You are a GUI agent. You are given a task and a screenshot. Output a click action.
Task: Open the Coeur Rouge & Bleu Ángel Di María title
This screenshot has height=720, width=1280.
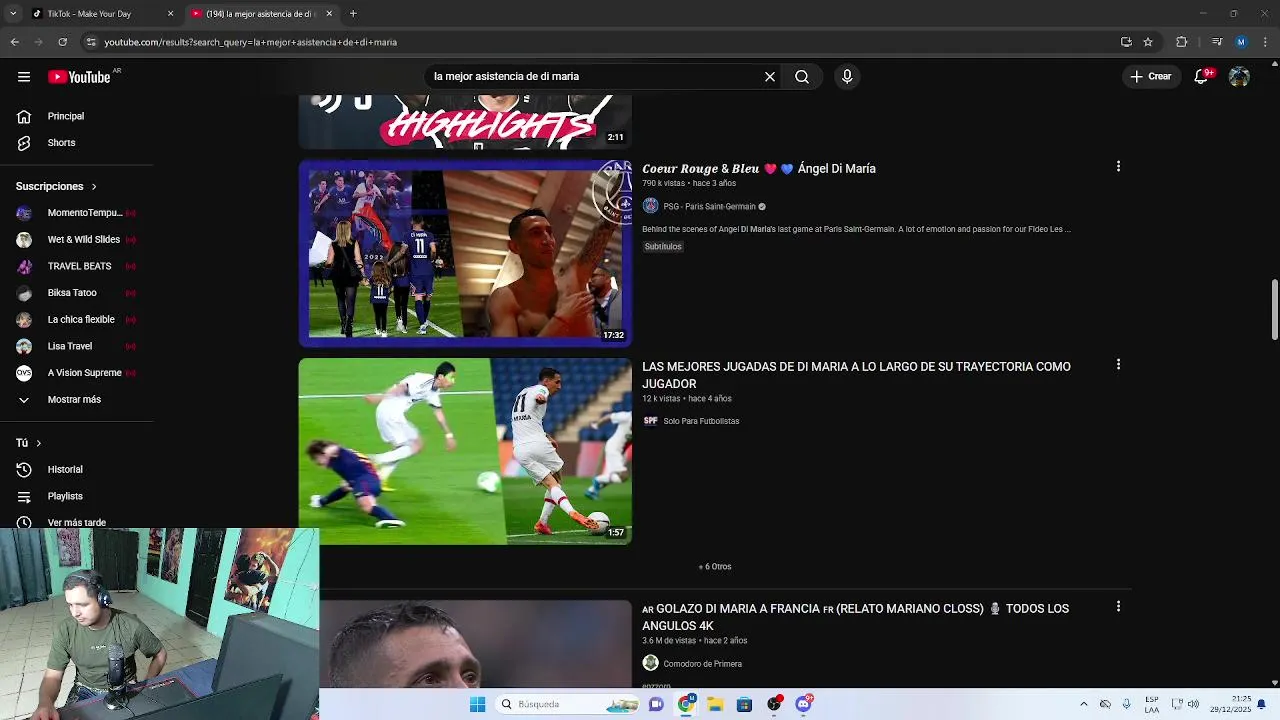click(x=759, y=169)
